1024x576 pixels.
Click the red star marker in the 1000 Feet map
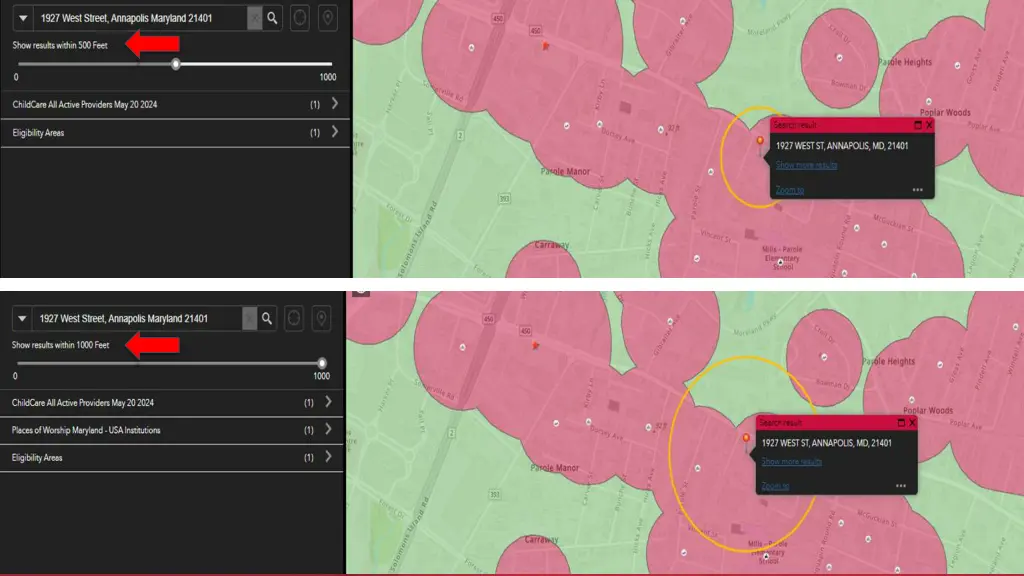pyautogui.click(x=535, y=345)
